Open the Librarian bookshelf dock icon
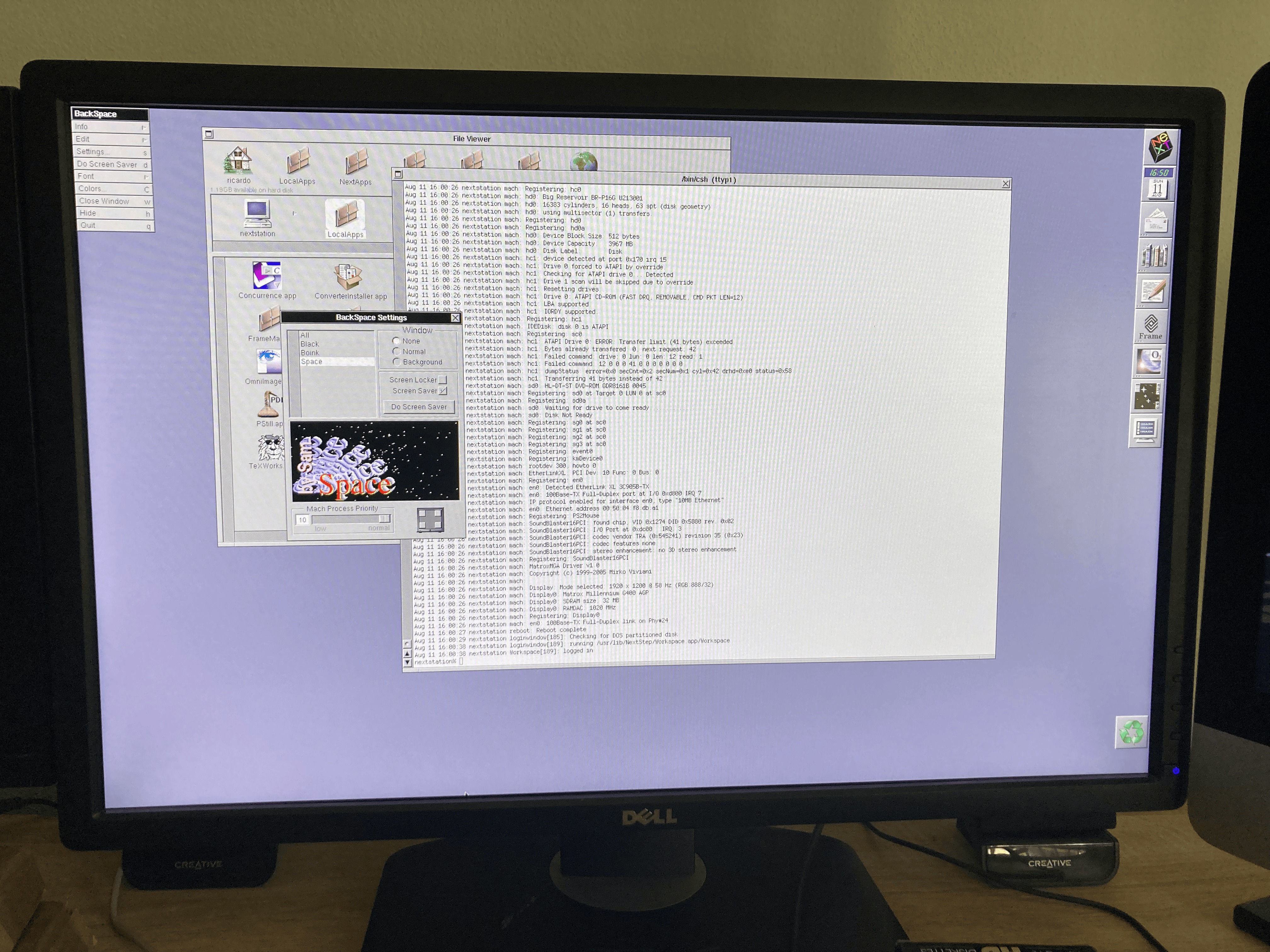 1155,255
